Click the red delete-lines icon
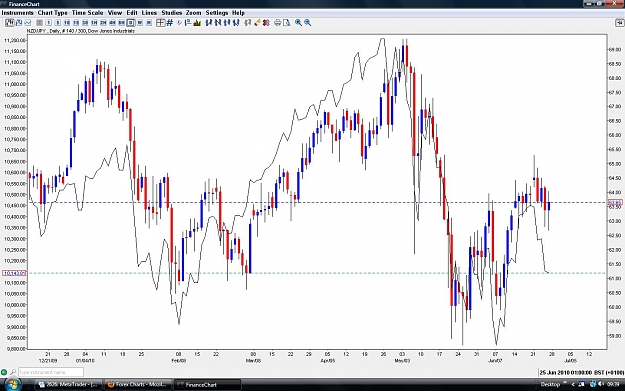The width and height of the screenshot is (625, 391). [266, 23]
